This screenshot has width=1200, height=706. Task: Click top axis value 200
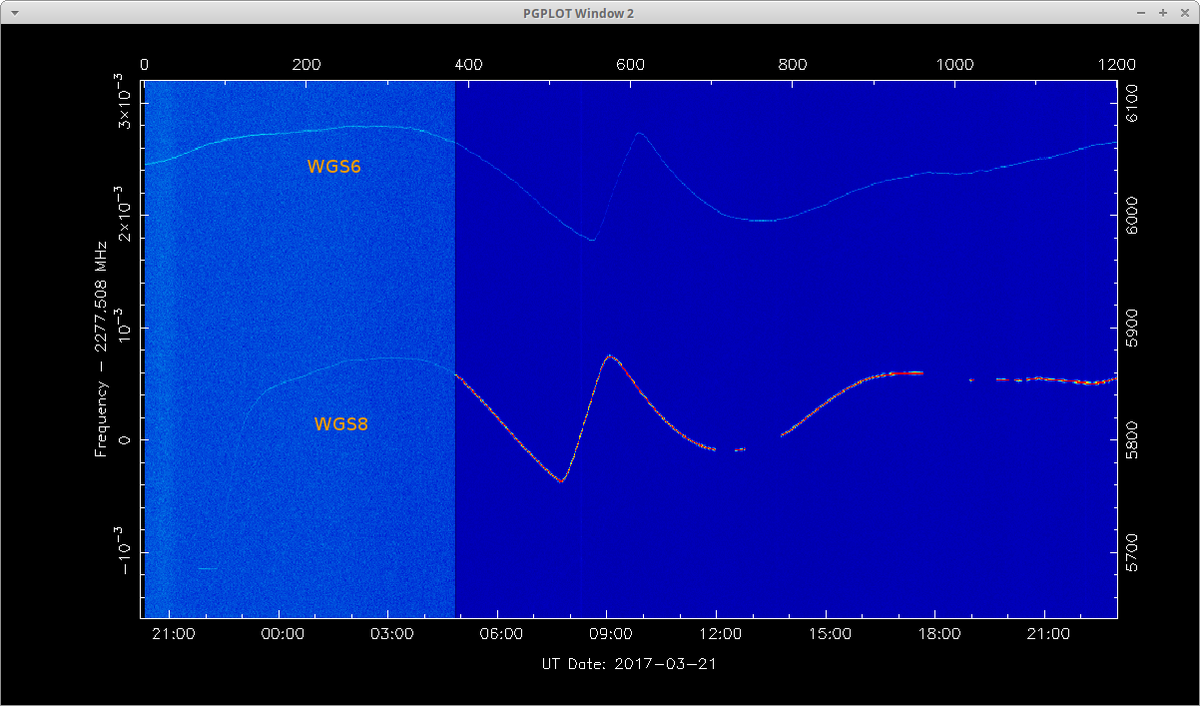pos(306,64)
